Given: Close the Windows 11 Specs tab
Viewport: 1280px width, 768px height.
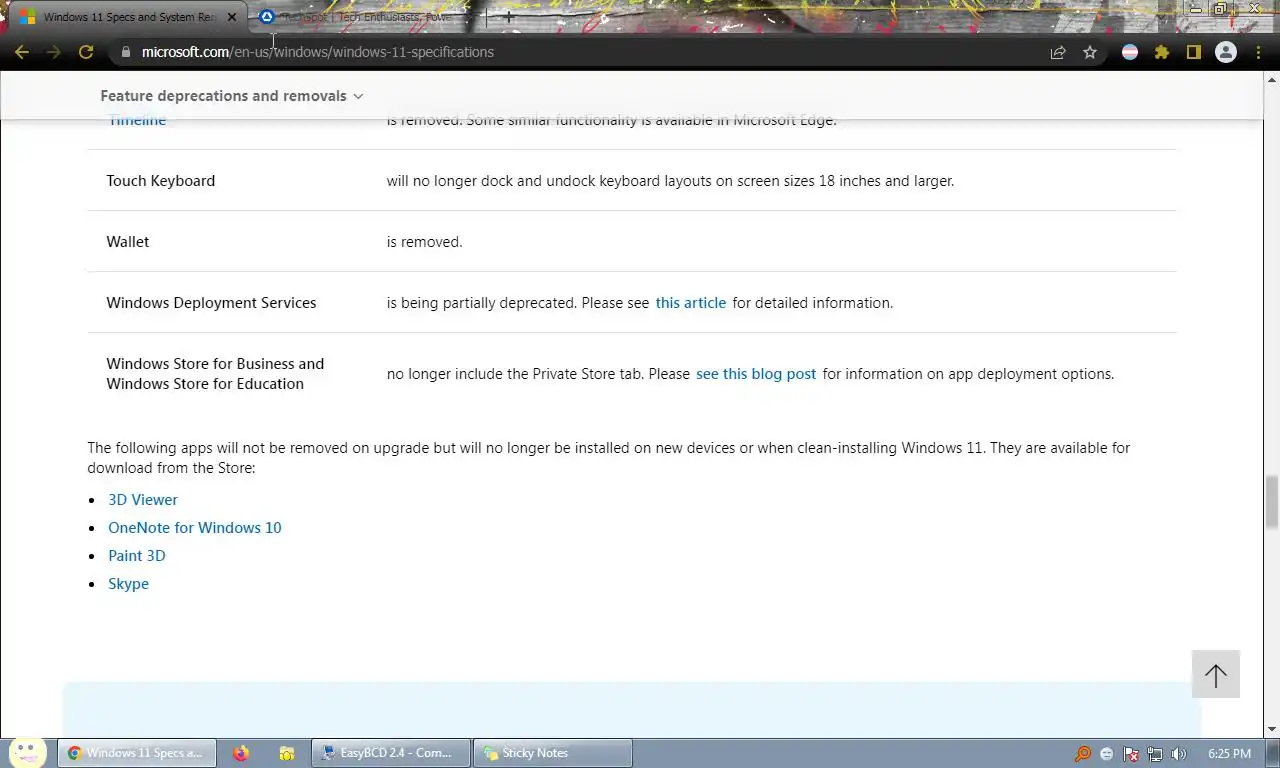Looking at the screenshot, I should point(232,17).
